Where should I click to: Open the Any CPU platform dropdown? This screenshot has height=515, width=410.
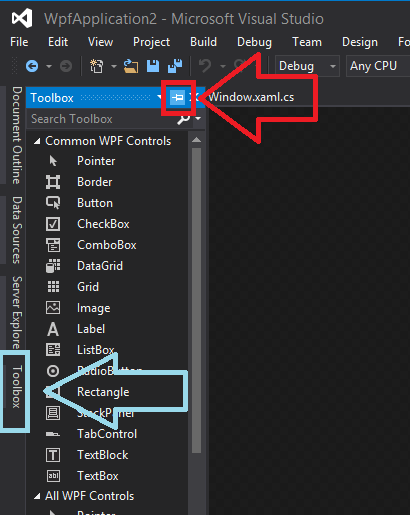pyautogui.click(x=378, y=66)
